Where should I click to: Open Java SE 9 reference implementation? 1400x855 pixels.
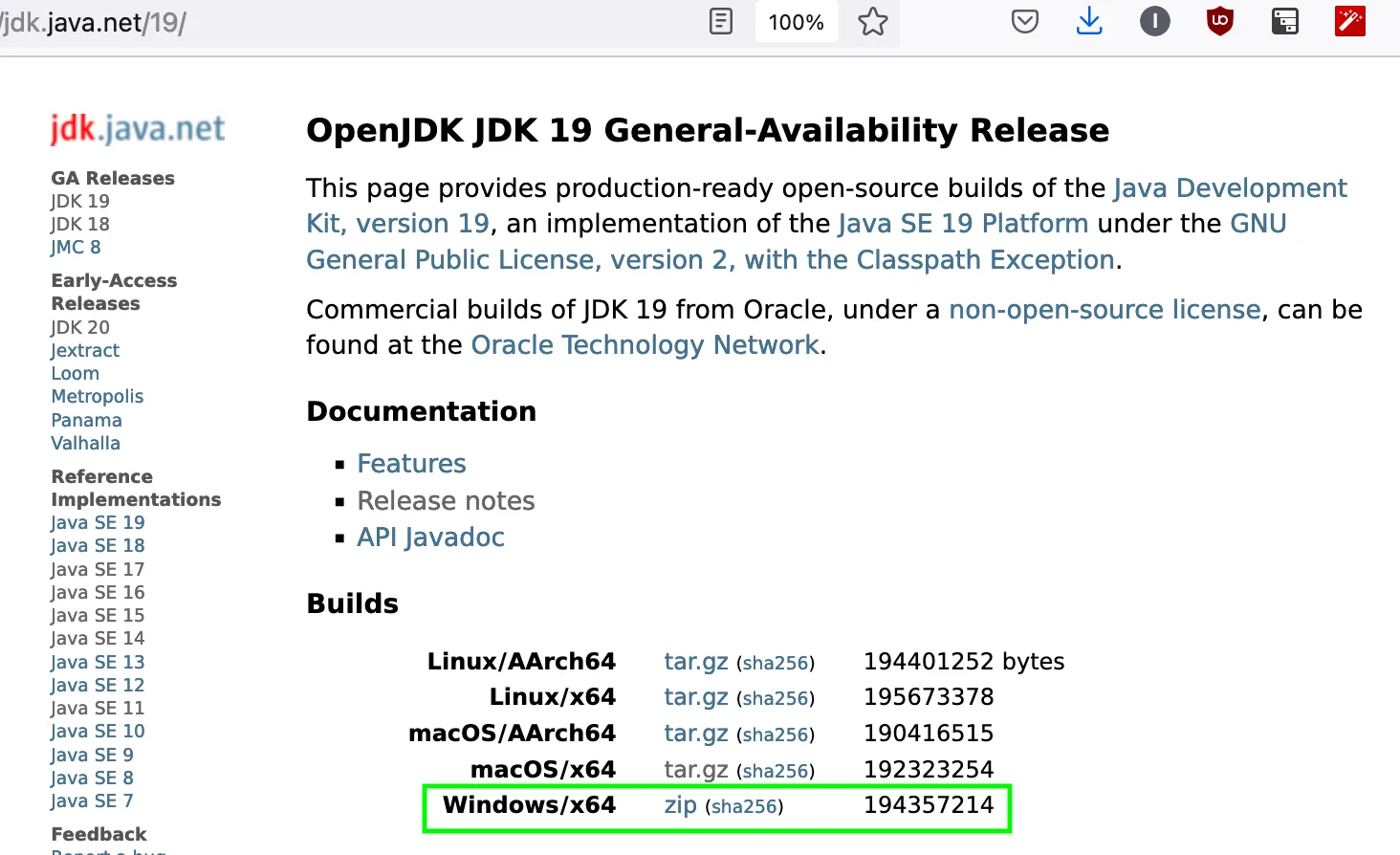point(92,755)
